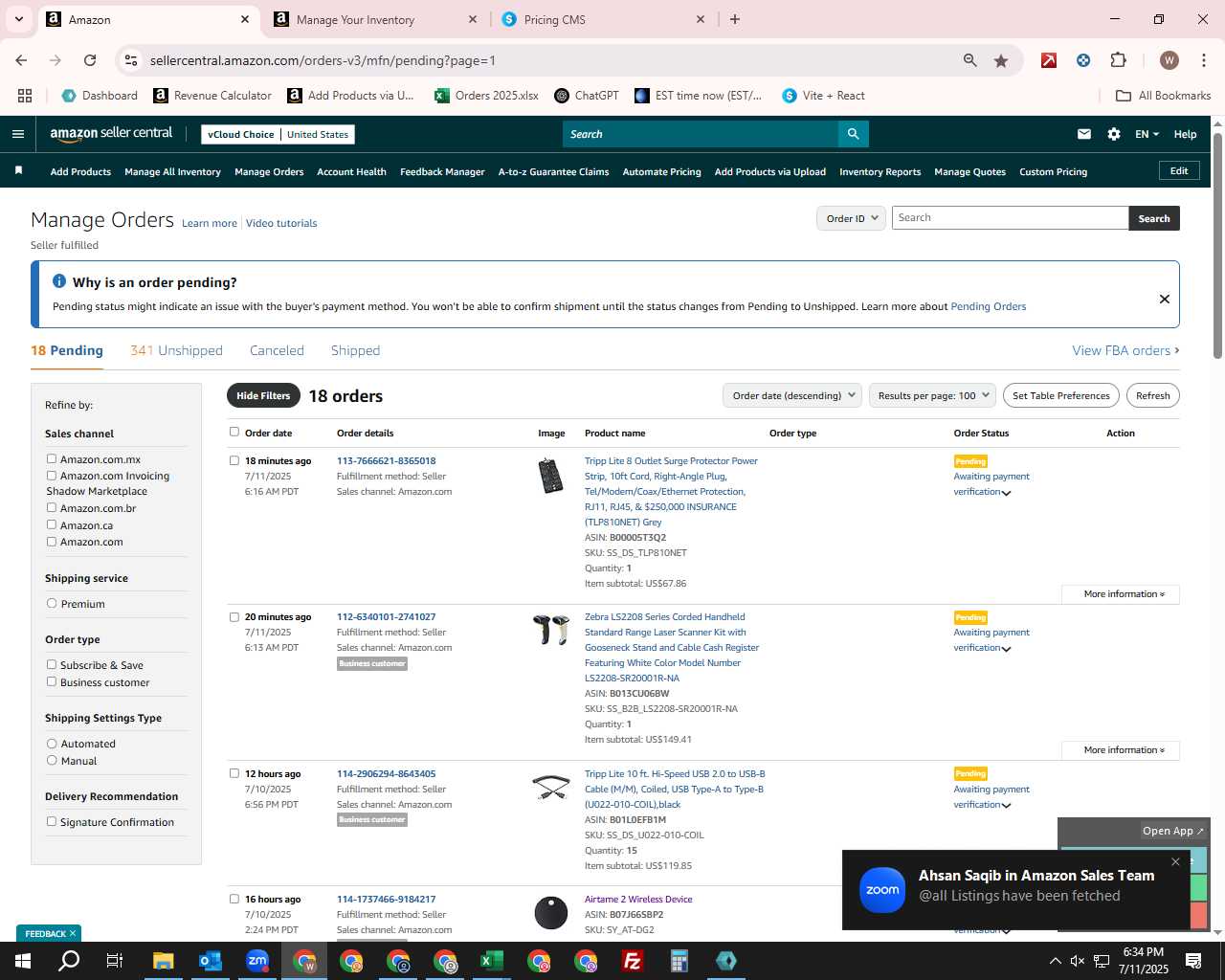
Task: Switch to the Canceled orders tab
Action: [277, 350]
